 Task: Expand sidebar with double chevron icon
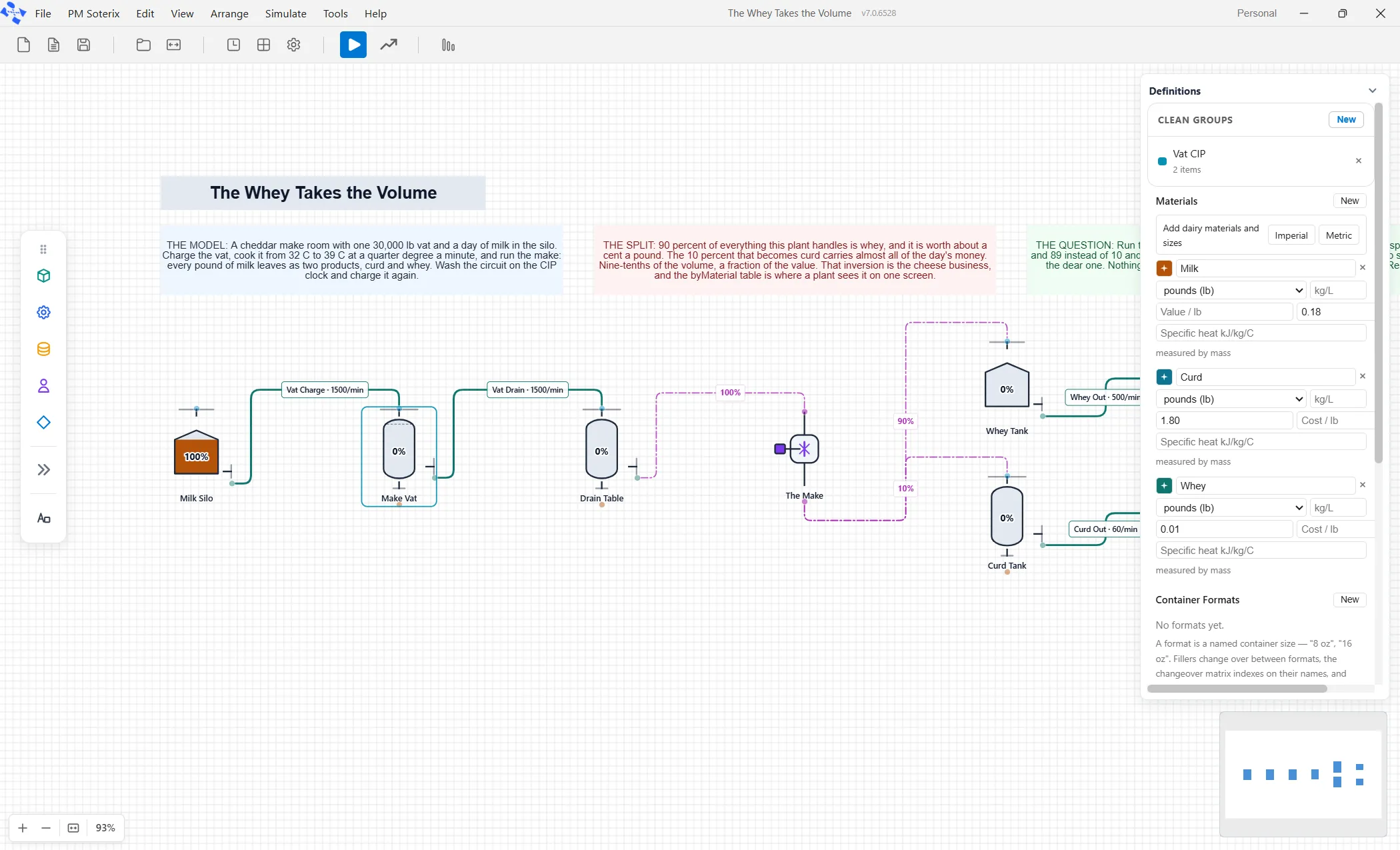tap(43, 469)
